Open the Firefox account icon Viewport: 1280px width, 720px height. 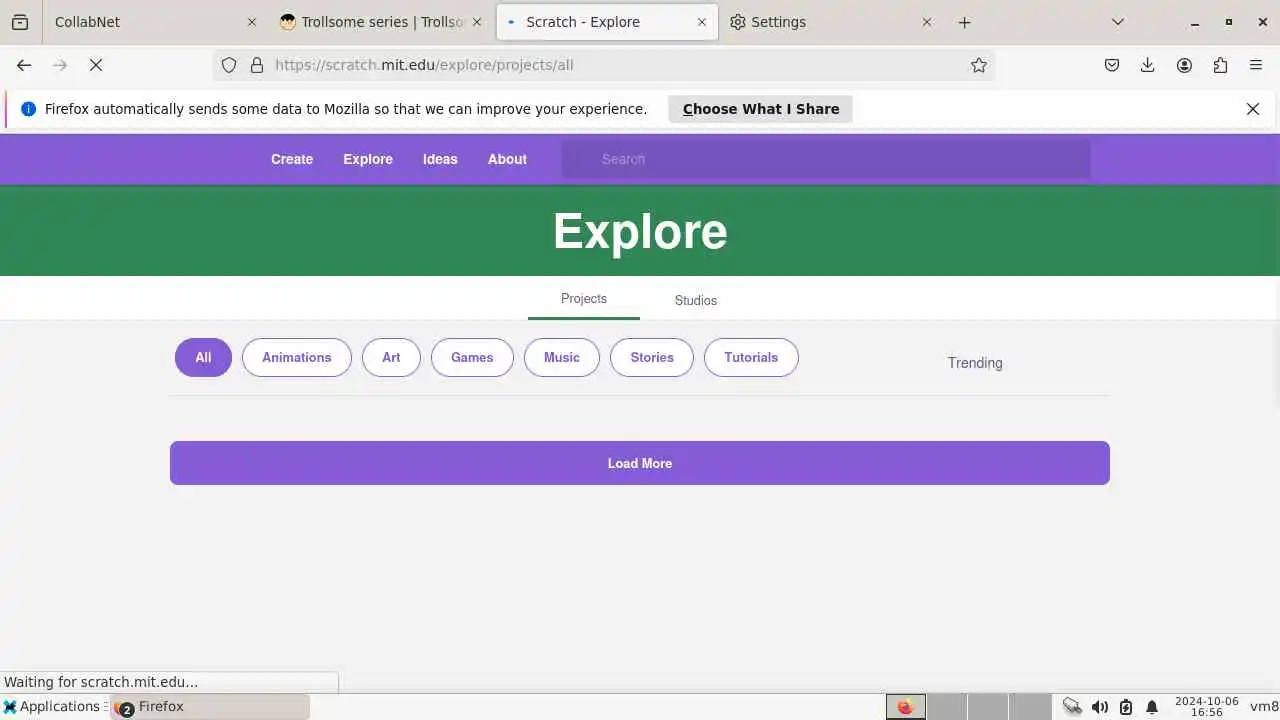coord(1184,65)
